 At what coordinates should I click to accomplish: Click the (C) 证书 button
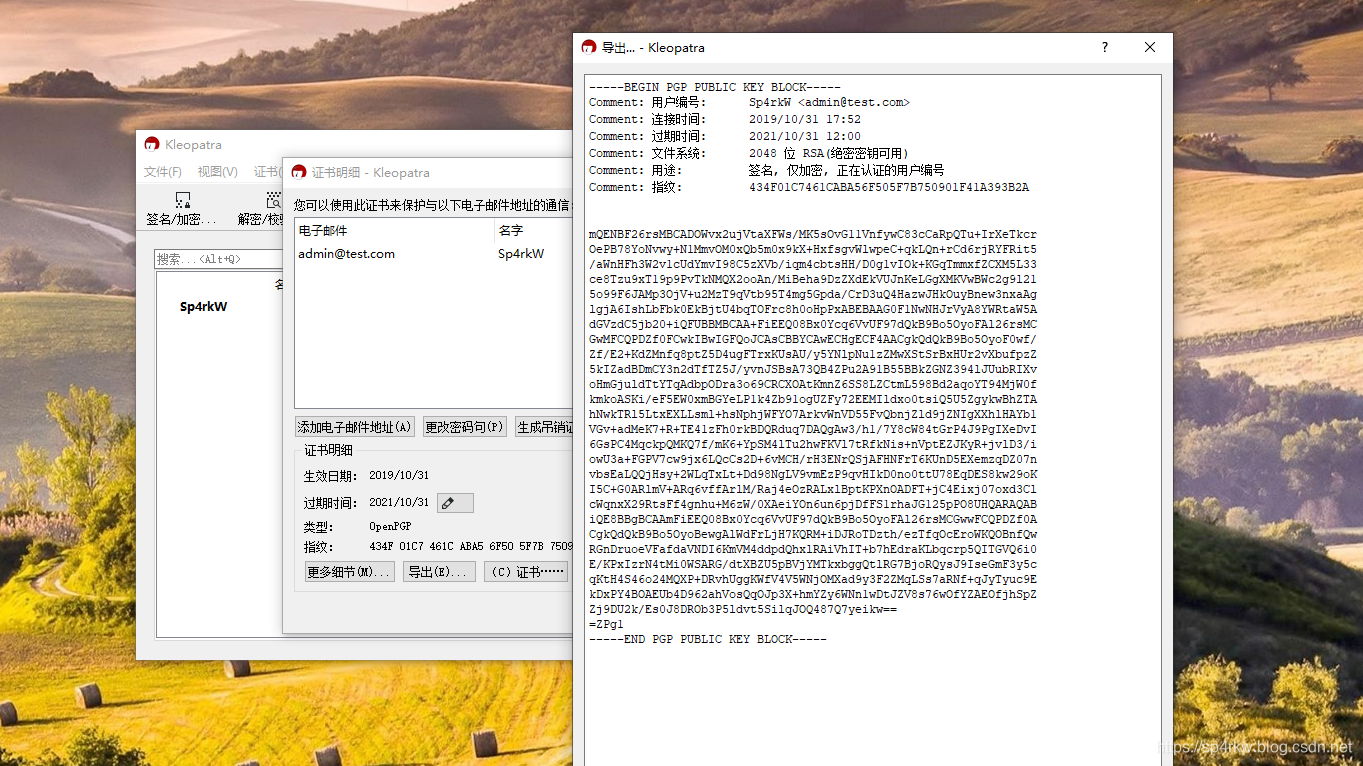pos(526,572)
